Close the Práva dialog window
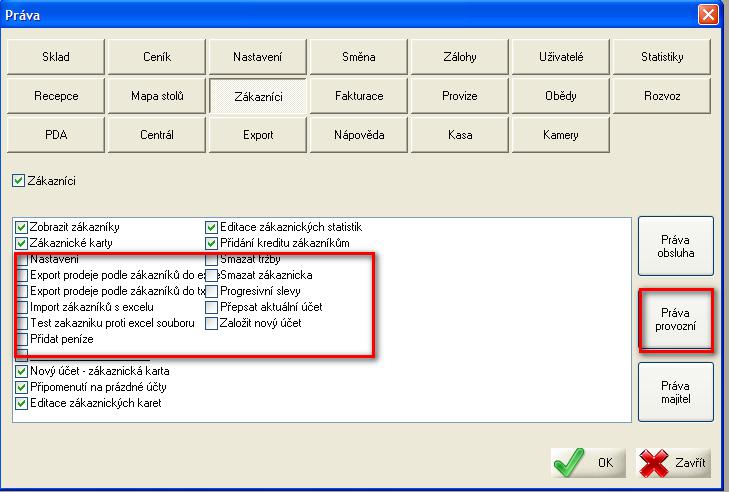The image size is (729, 492). [x=707, y=14]
